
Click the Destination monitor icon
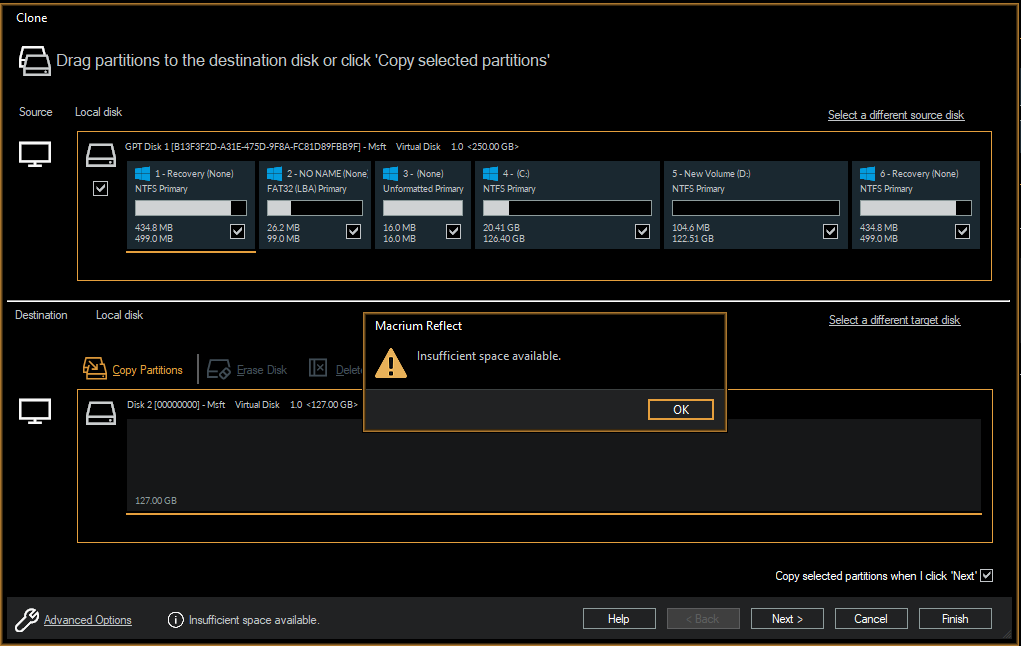pyautogui.click(x=34, y=412)
